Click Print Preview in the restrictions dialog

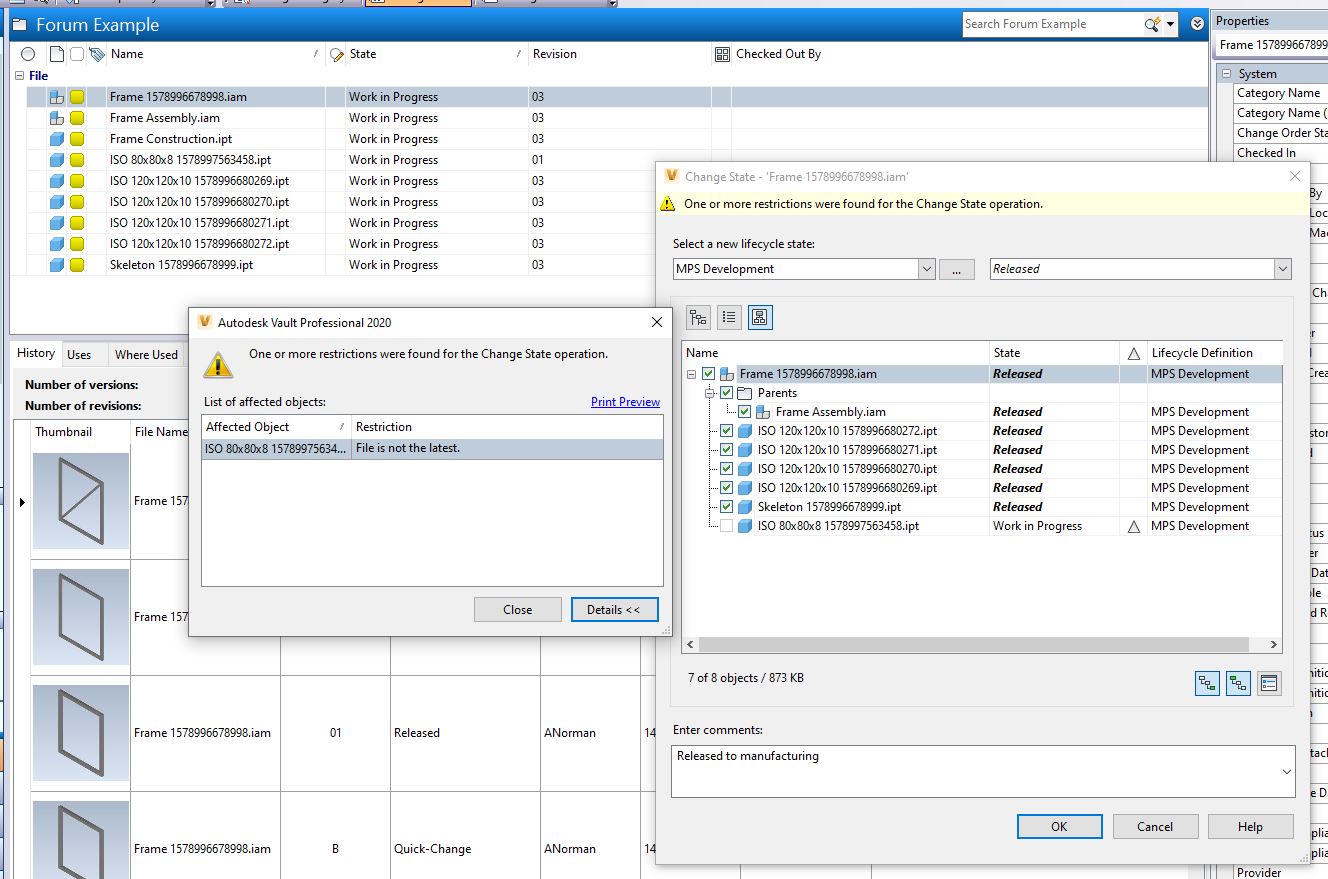click(625, 402)
